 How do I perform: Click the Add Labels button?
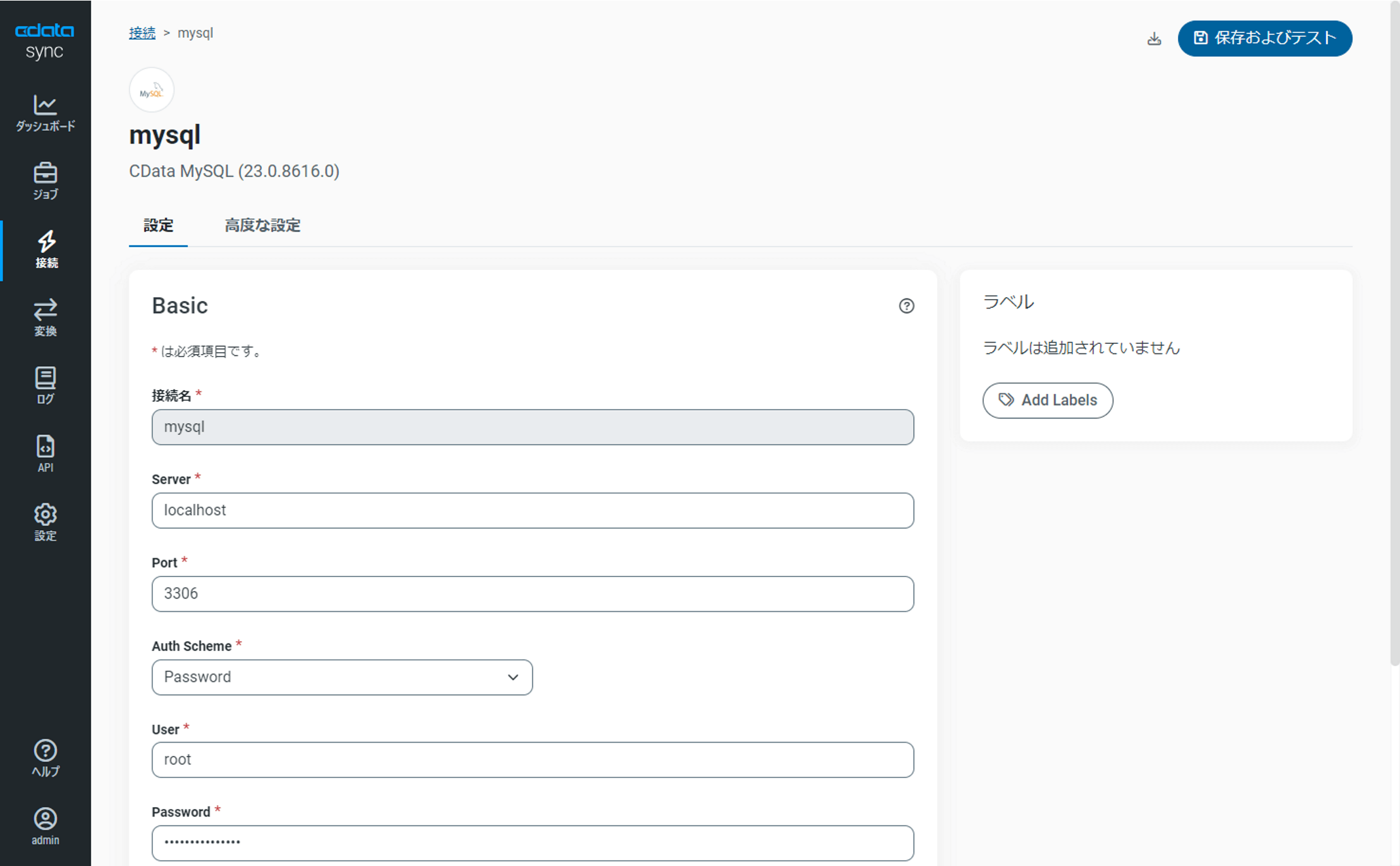pyautogui.click(x=1047, y=400)
